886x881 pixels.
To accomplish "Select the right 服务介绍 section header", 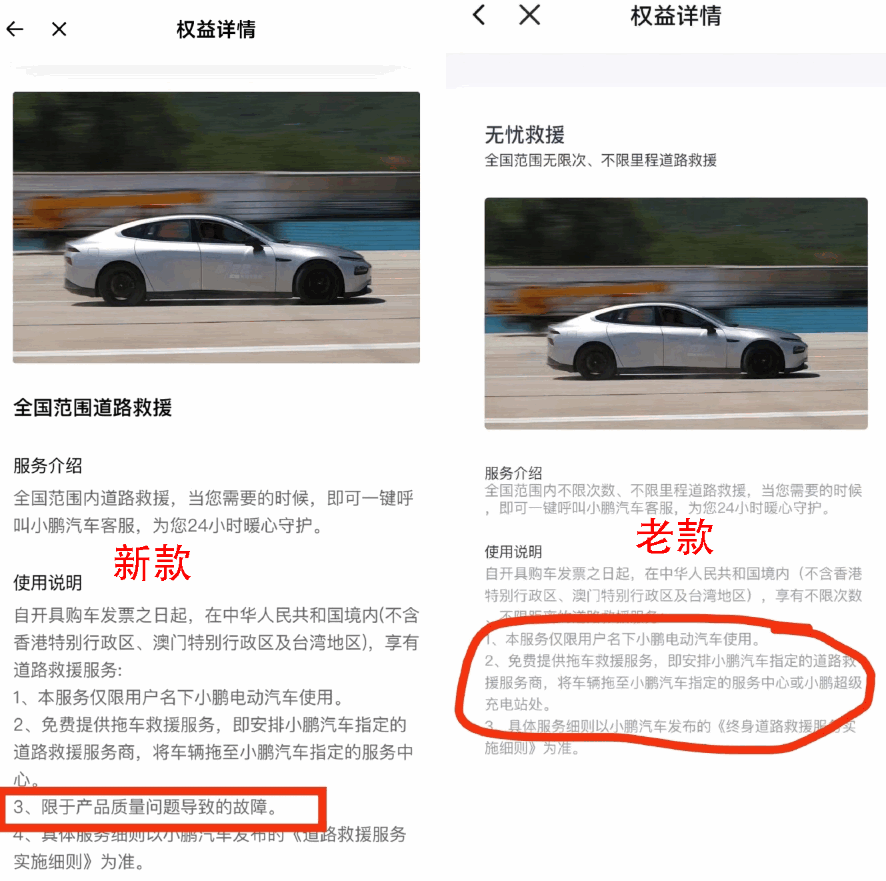I will tap(513, 472).
